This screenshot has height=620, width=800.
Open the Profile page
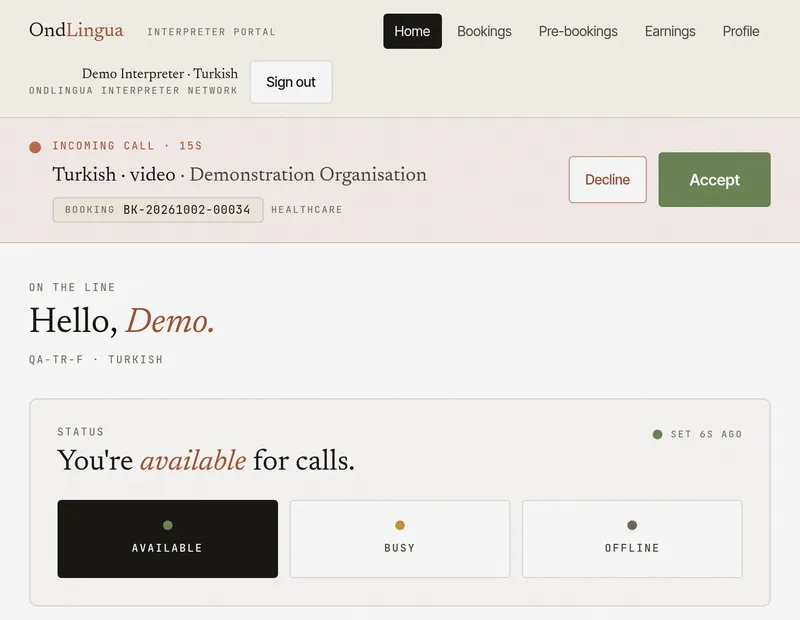point(741,31)
